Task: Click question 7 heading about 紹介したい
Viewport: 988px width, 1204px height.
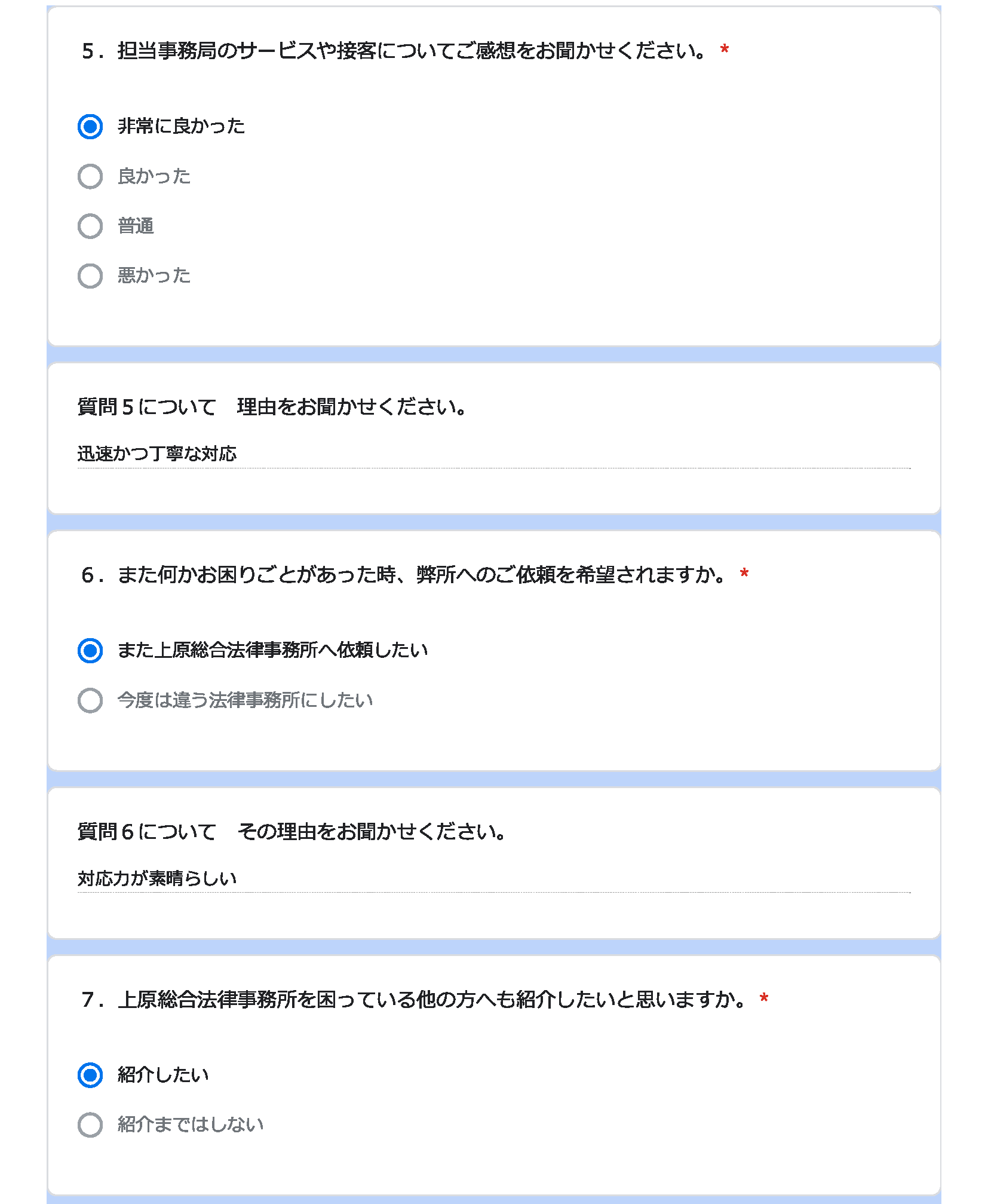Action: (414, 1000)
